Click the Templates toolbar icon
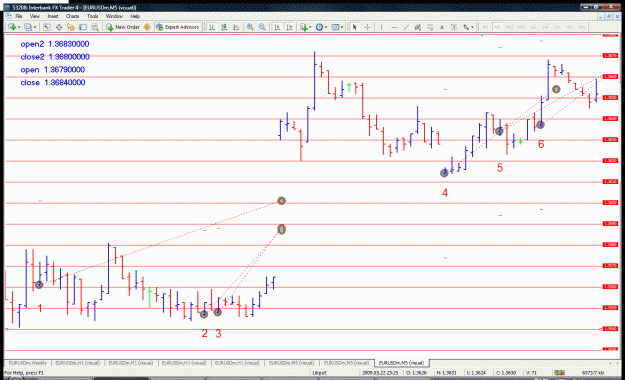625x380 pixels. (335, 27)
